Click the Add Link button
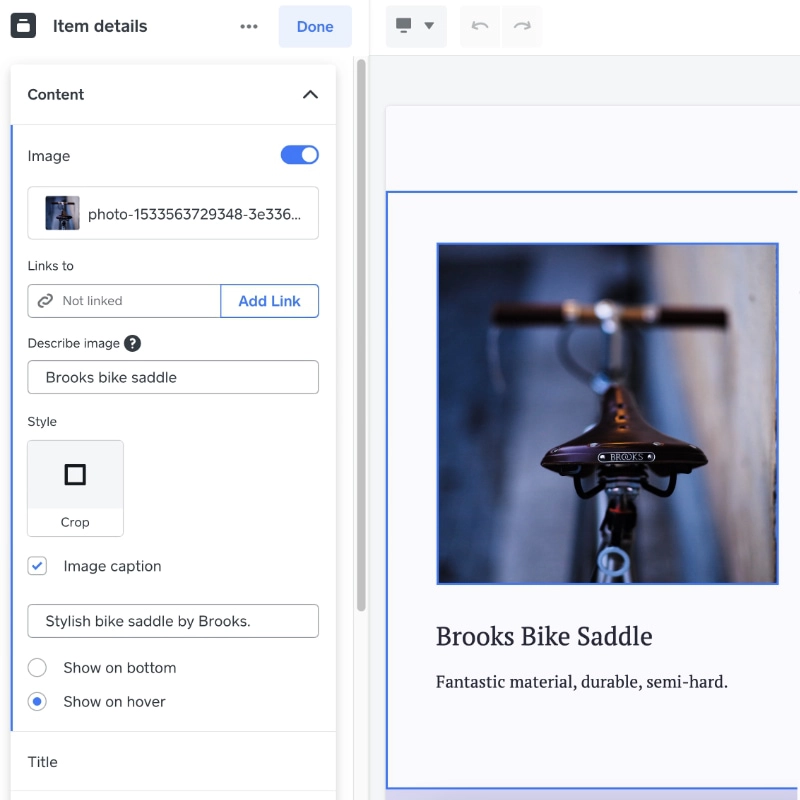 click(269, 301)
